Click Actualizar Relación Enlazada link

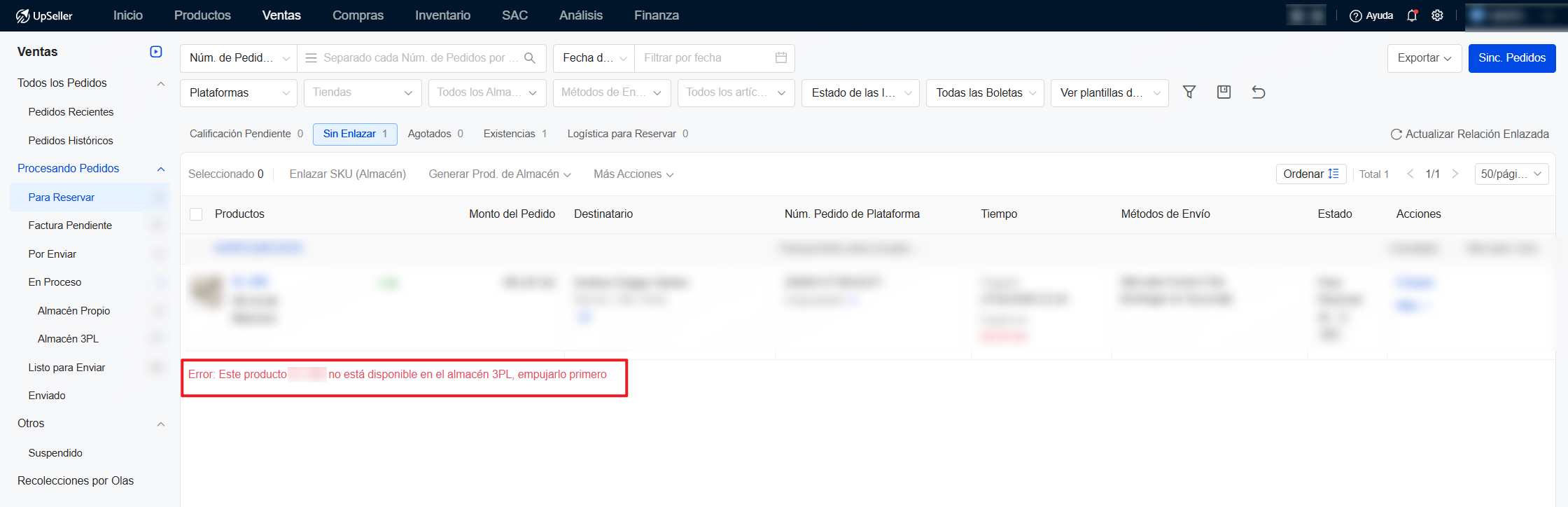(x=1469, y=134)
